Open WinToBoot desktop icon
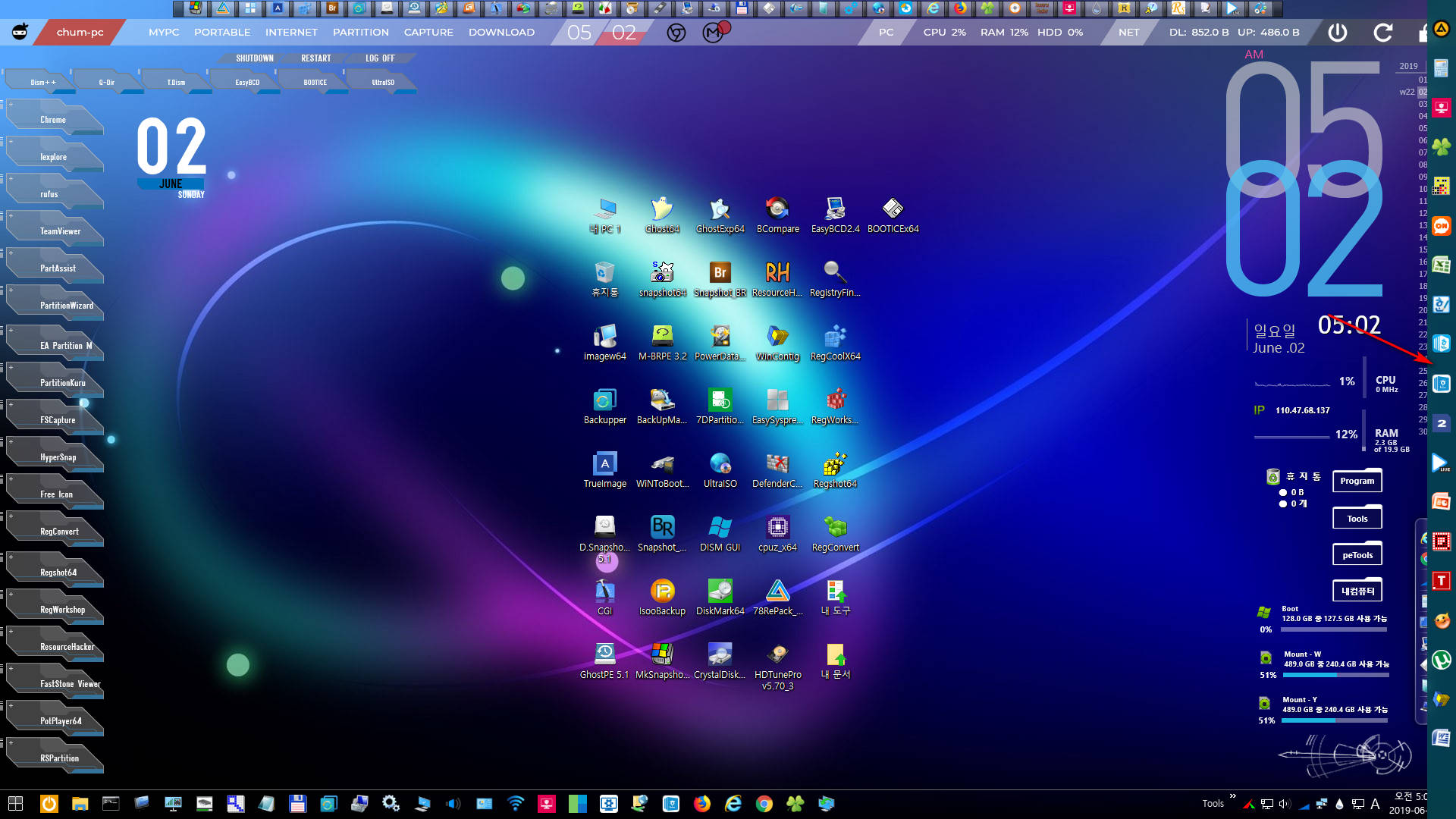 point(662,470)
